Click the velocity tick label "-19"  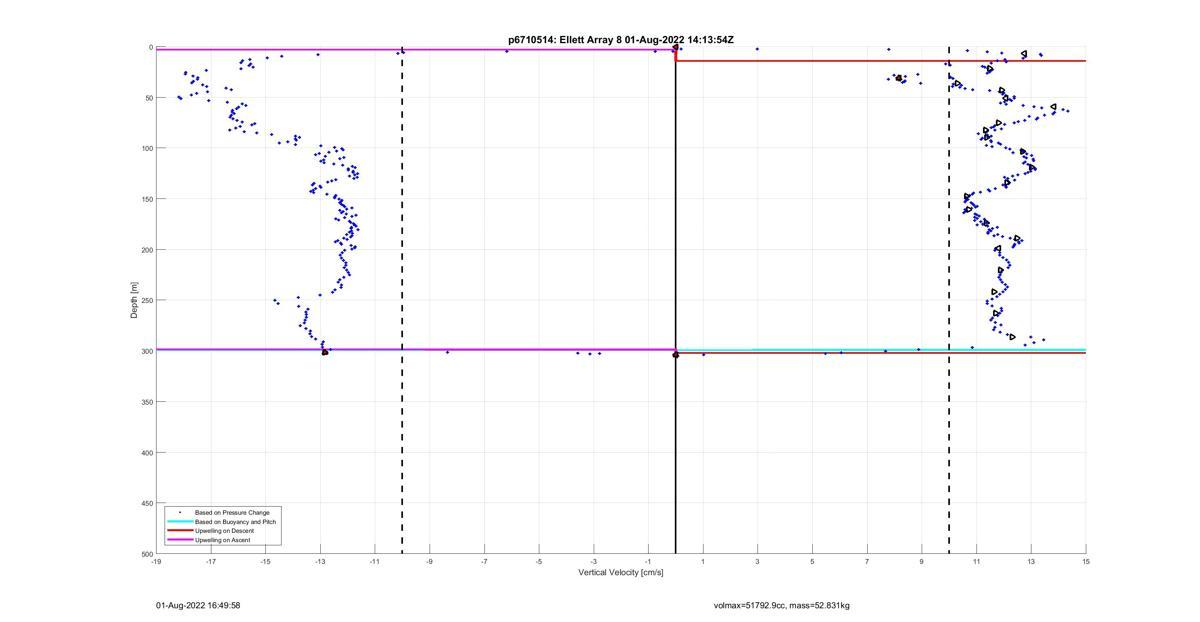coord(156,561)
